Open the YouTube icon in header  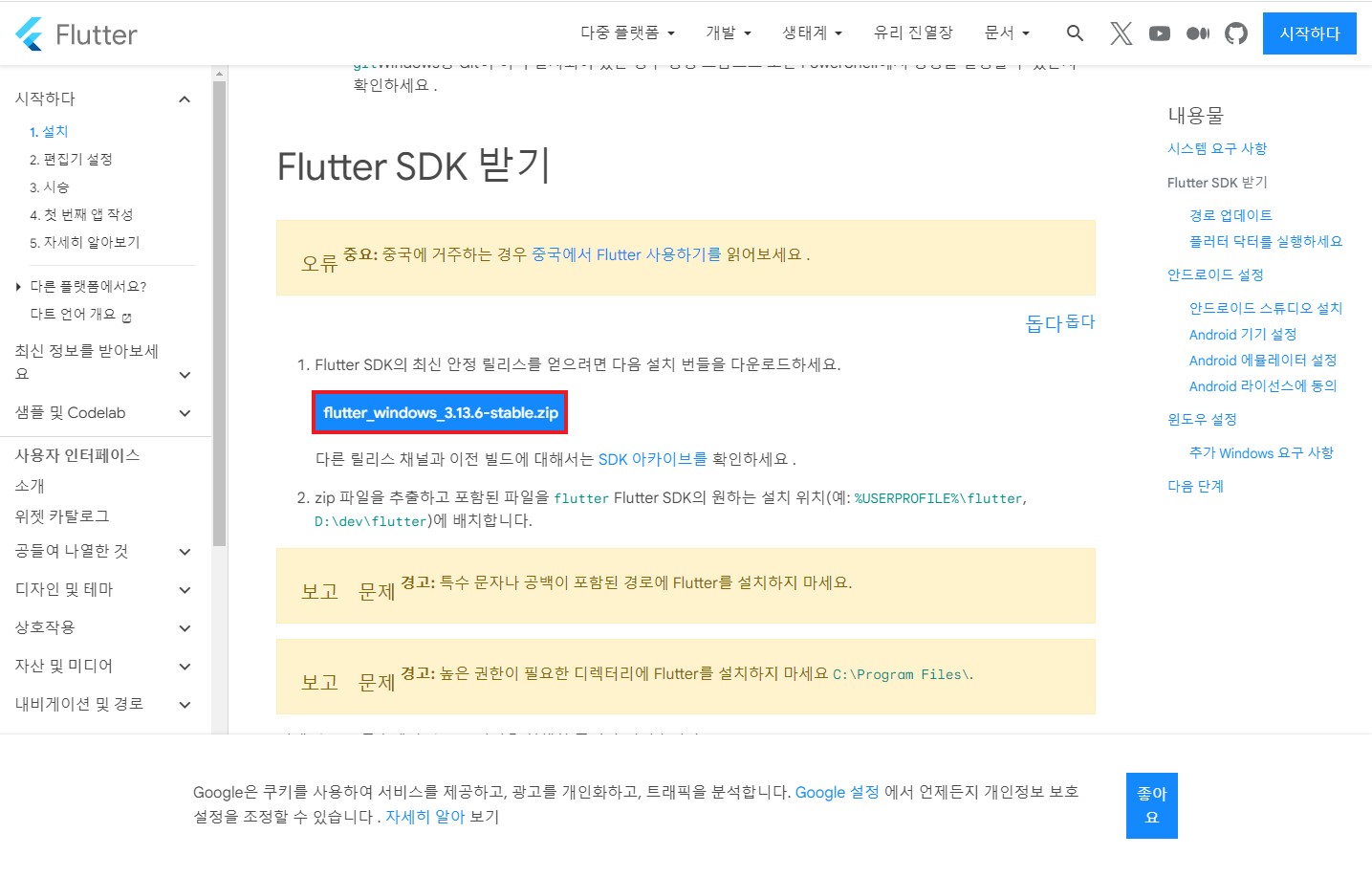coord(1160,33)
